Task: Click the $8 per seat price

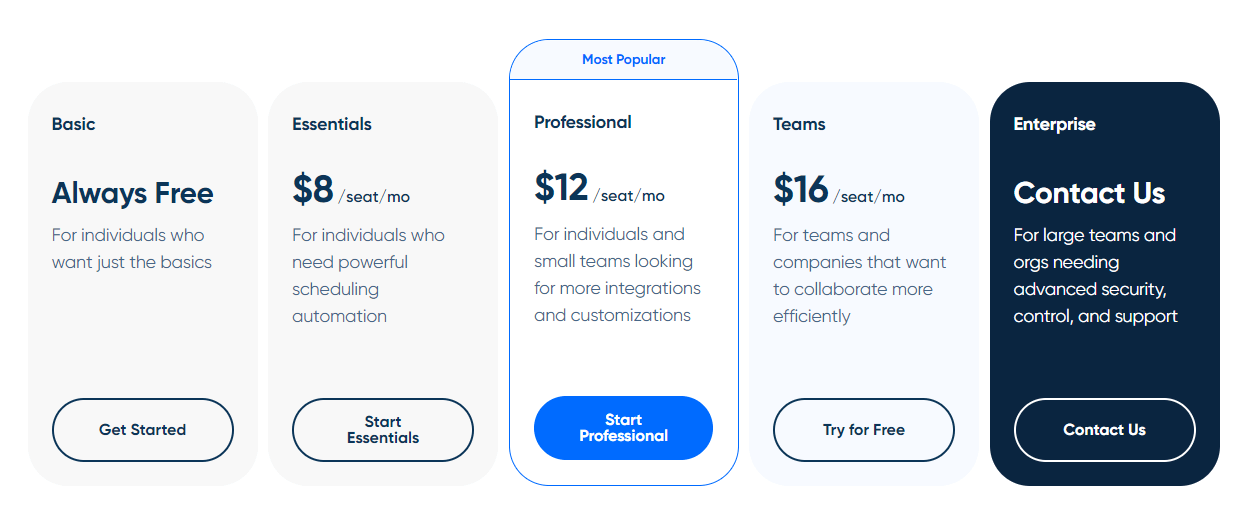Action: pos(350,190)
